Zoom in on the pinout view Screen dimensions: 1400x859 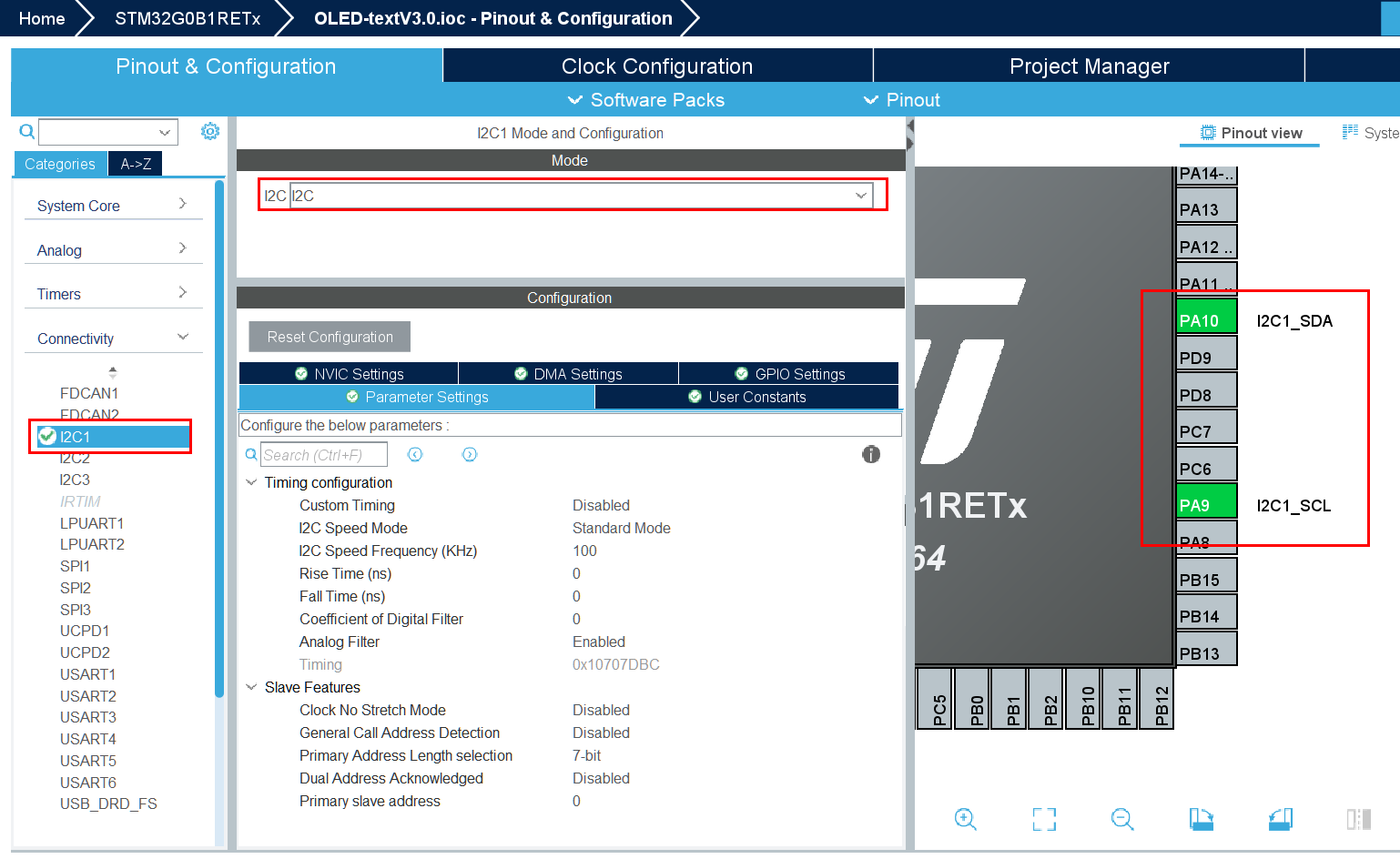click(x=966, y=819)
